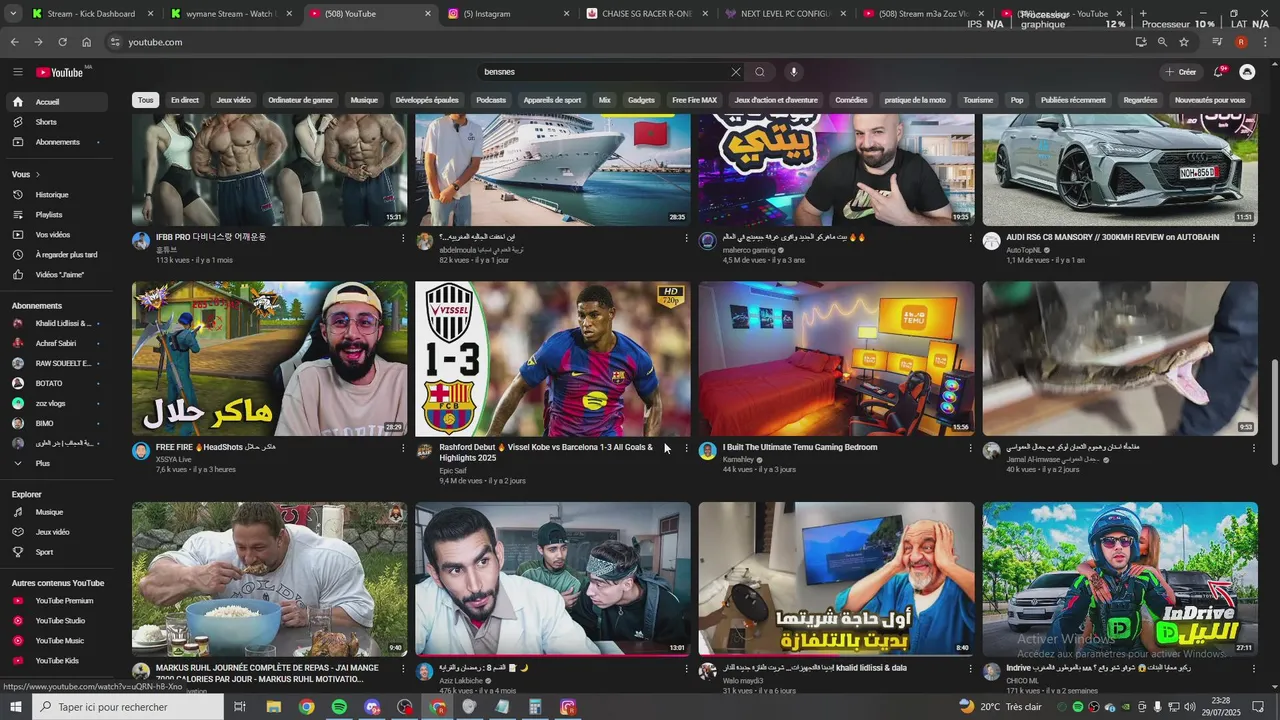The height and width of the screenshot is (720, 1280).
Task: Select the Free Fire MAX filter chip
Action: point(695,100)
